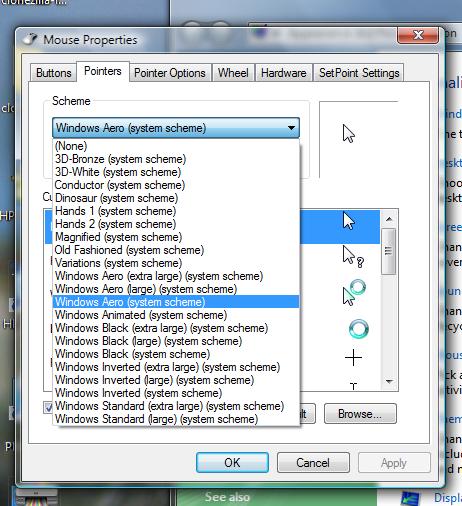
Task: Select the Precision Select crosshair cursor
Action: (x=353, y=358)
